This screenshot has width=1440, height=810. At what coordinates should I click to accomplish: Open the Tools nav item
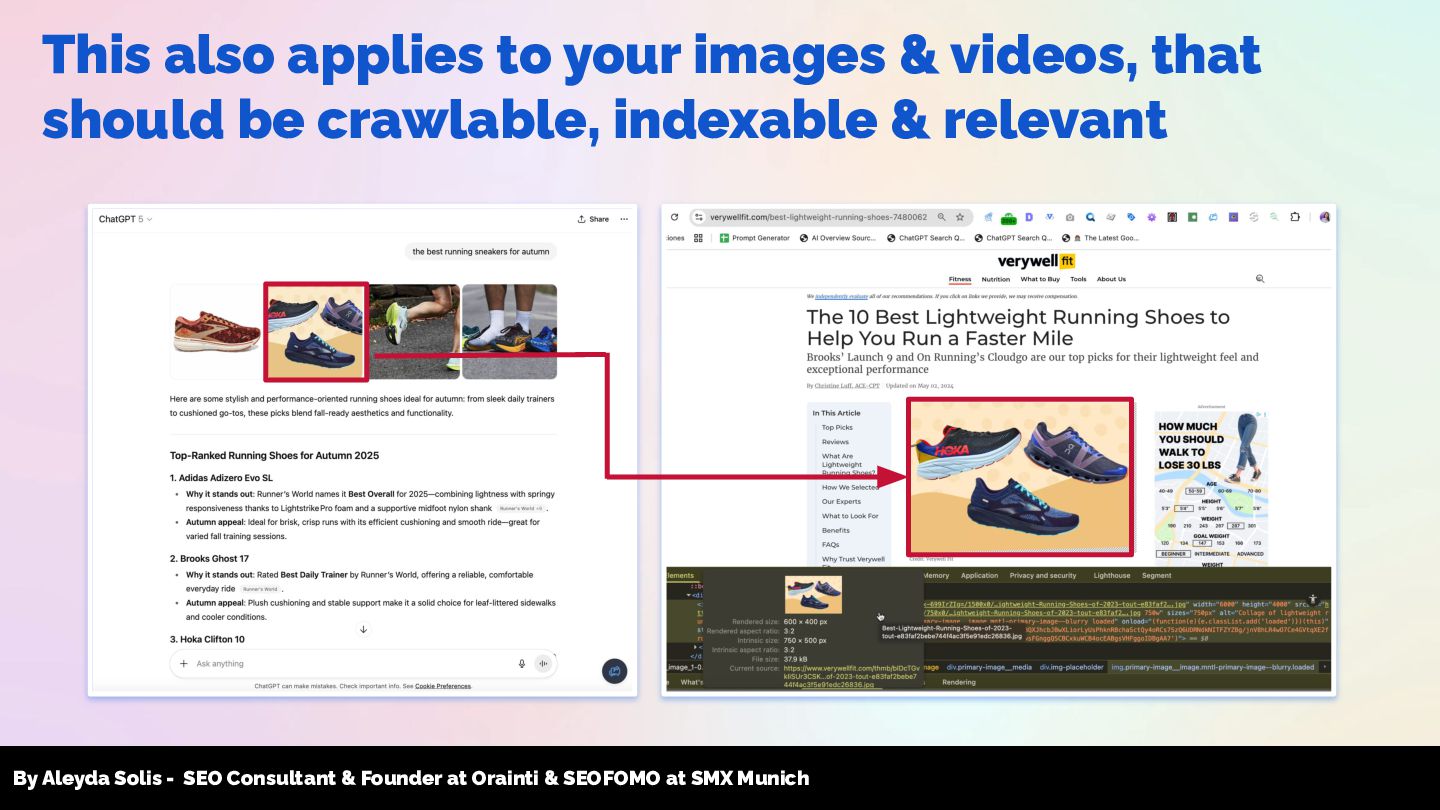(x=1078, y=279)
